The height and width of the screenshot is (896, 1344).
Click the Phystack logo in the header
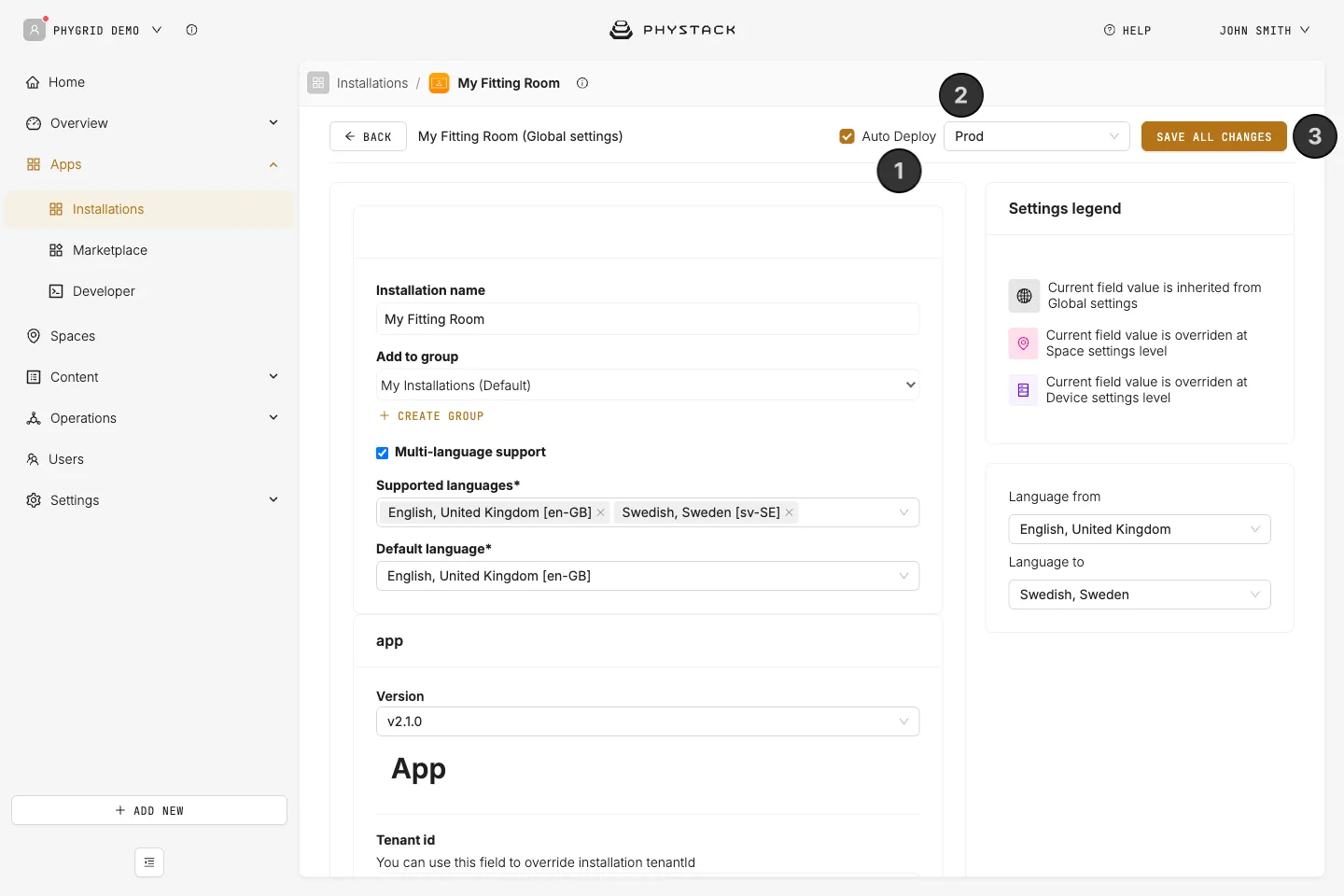[x=672, y=30]
